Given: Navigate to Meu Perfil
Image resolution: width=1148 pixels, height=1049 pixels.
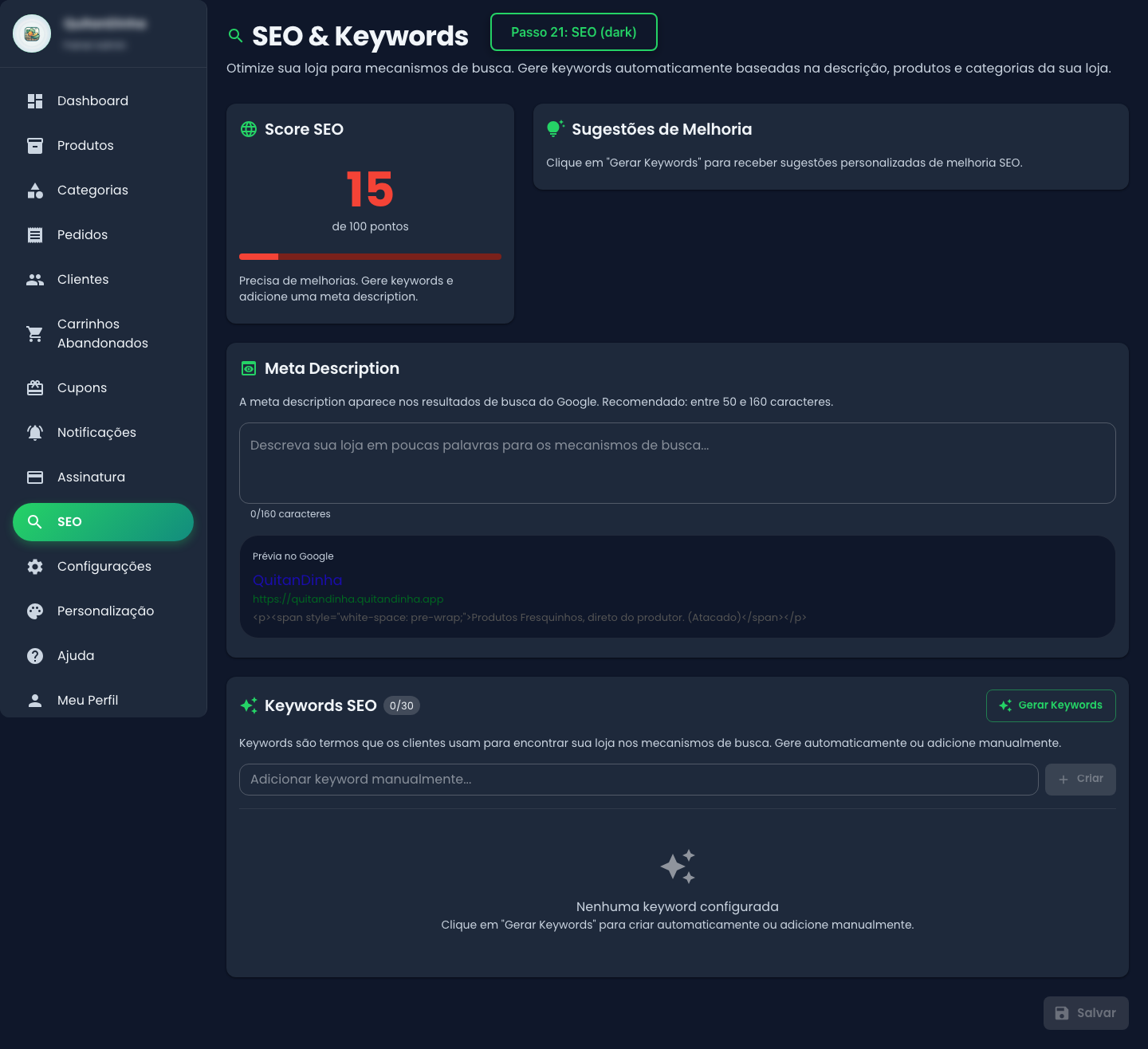Looking at the screenshot, I should 88,701.
